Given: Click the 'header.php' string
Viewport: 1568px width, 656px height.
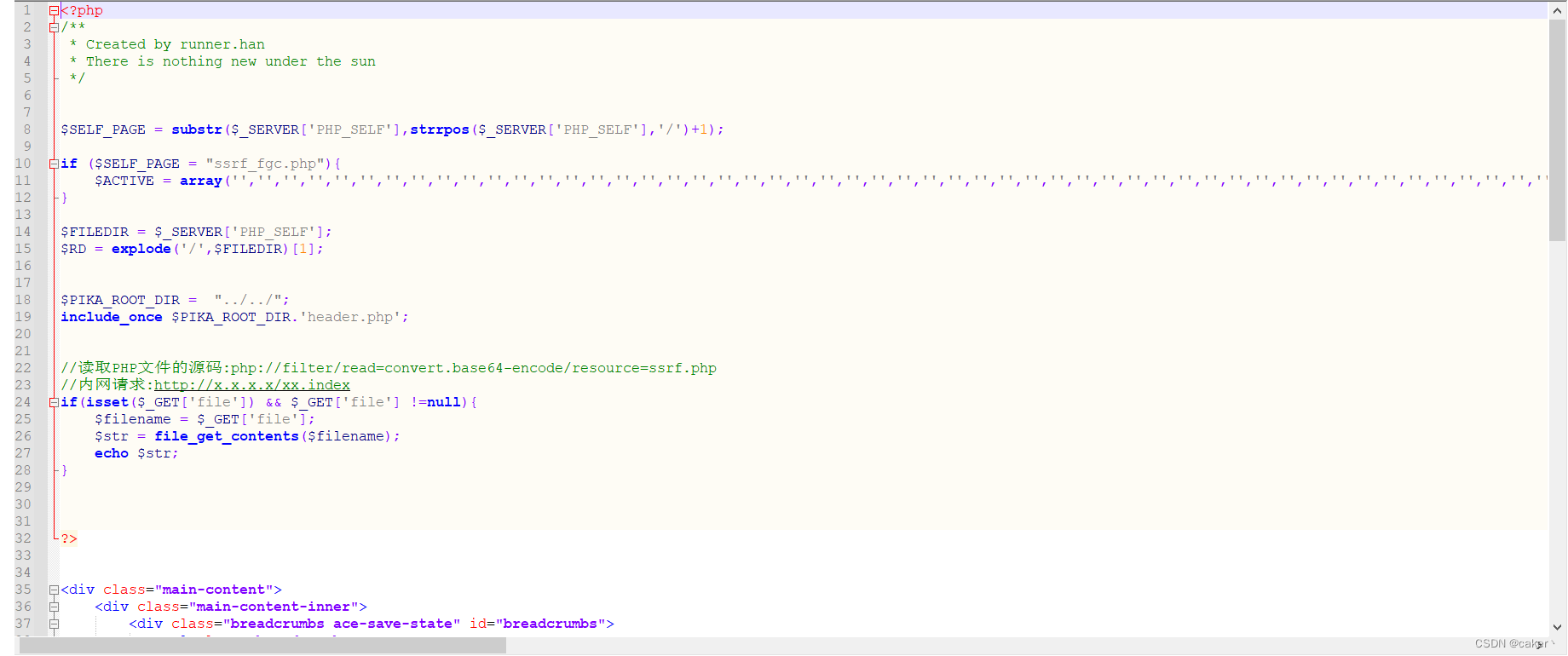Looking at the screenshot, I should click(350, 317).
